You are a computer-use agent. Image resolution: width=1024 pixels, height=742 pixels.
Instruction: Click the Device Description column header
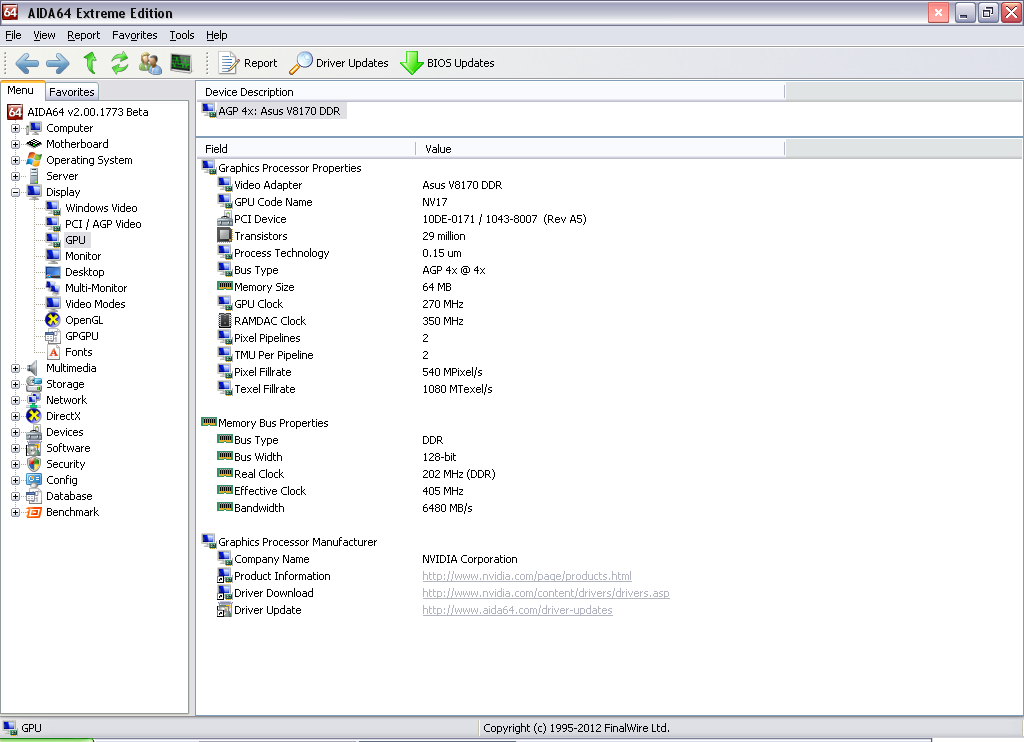(490, 92)
